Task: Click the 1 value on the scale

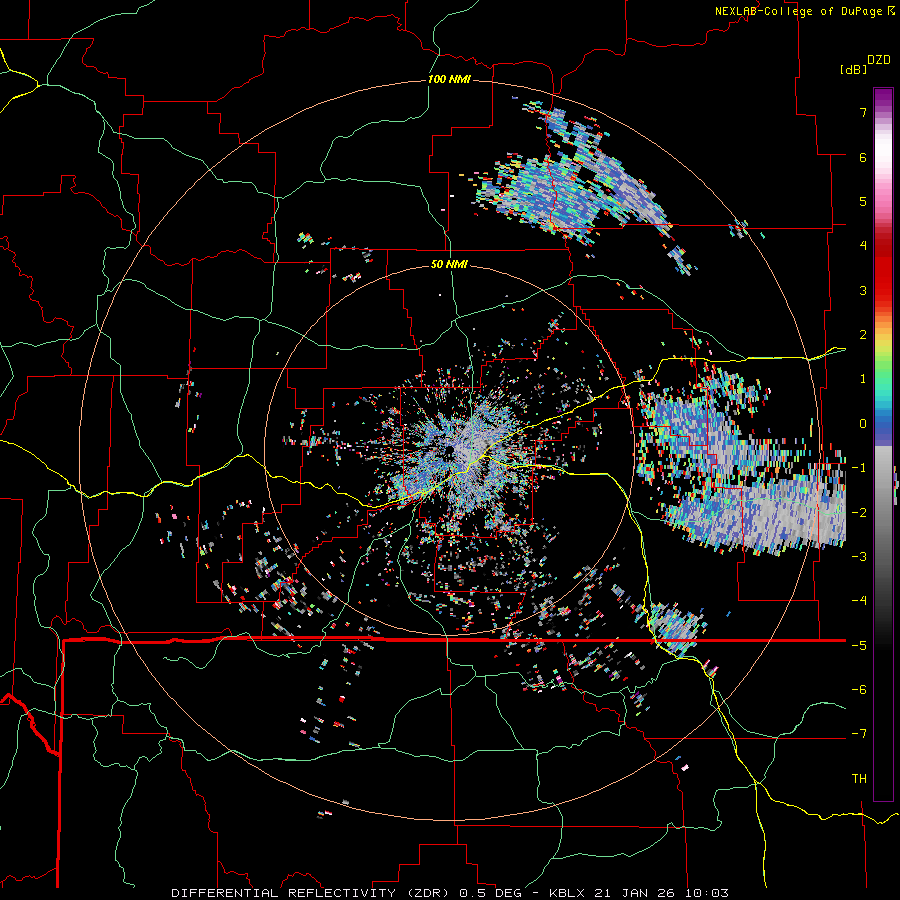Action: pyautogui.click(x=863, y=379)
